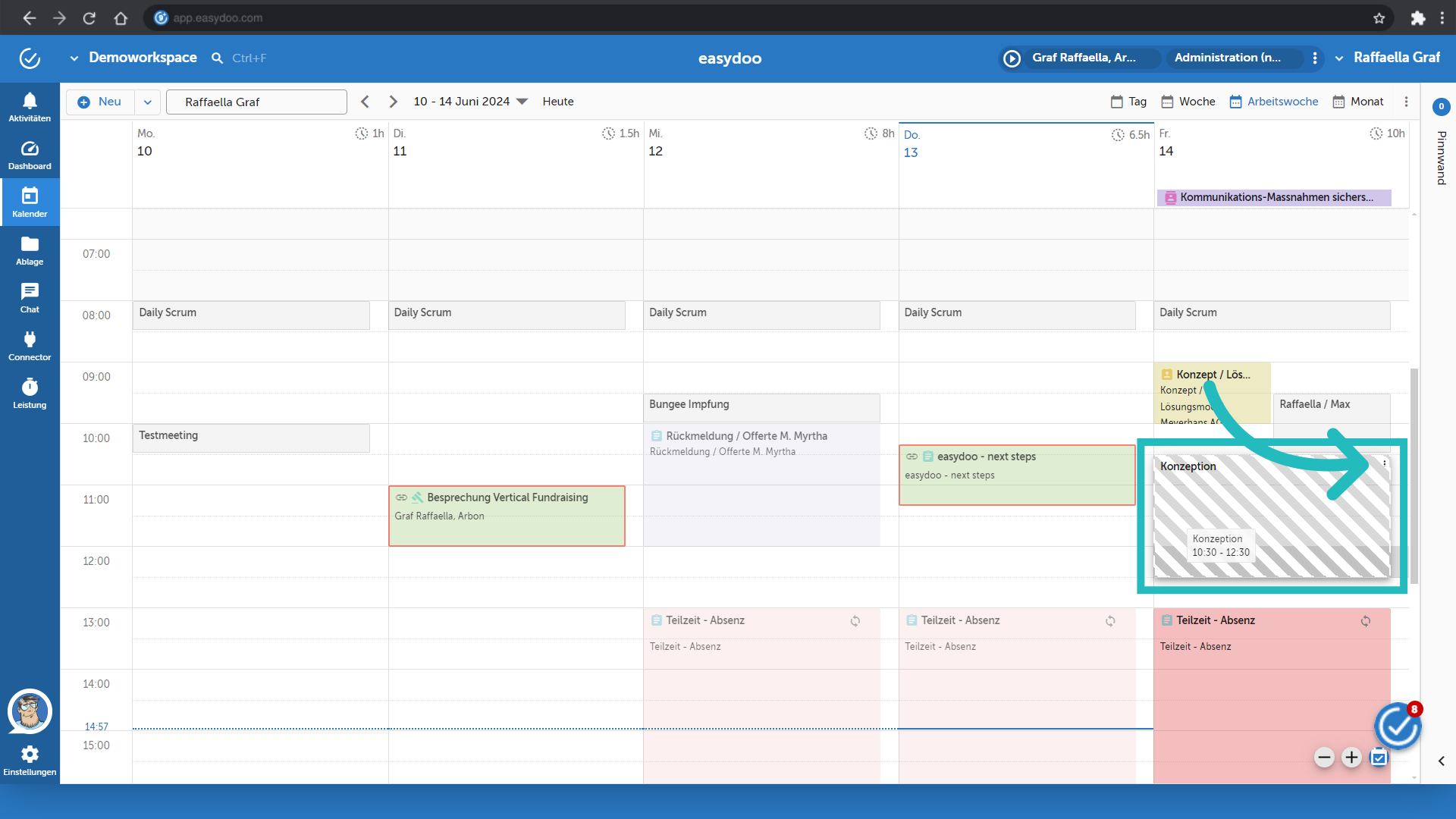Open calendar toolbar three-dot options
This screenshot has height=819, width=1456.
pos(1406,102)
